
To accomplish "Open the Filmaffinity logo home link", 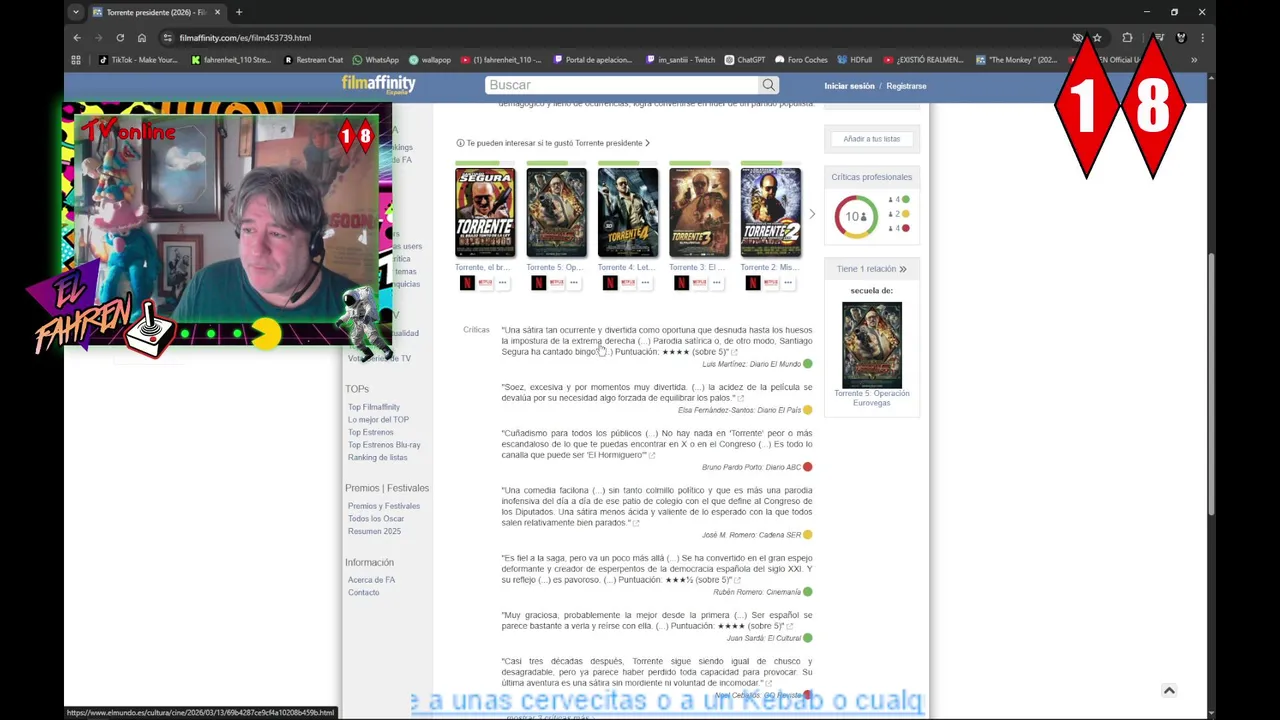I will 378,84.
